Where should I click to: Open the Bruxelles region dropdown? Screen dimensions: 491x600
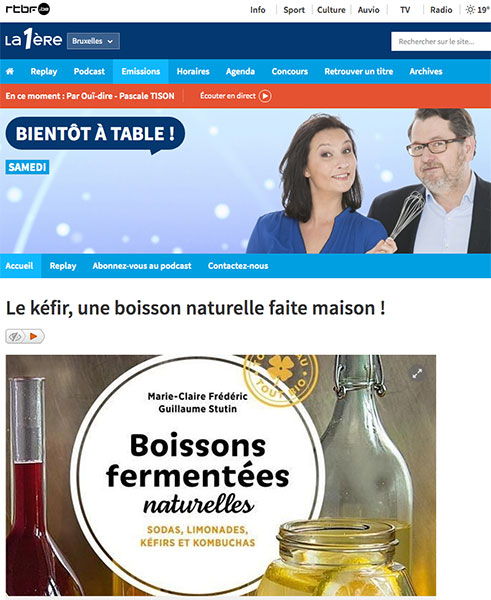pyautogui.click(x=93, y=41)
